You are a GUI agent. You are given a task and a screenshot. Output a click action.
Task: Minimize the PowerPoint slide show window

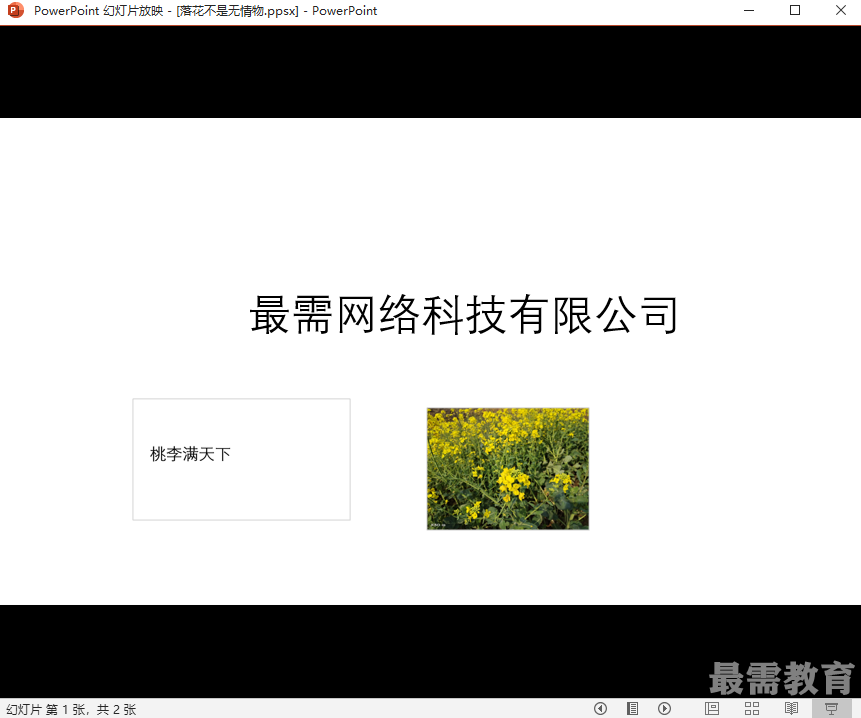coord(749,10)
